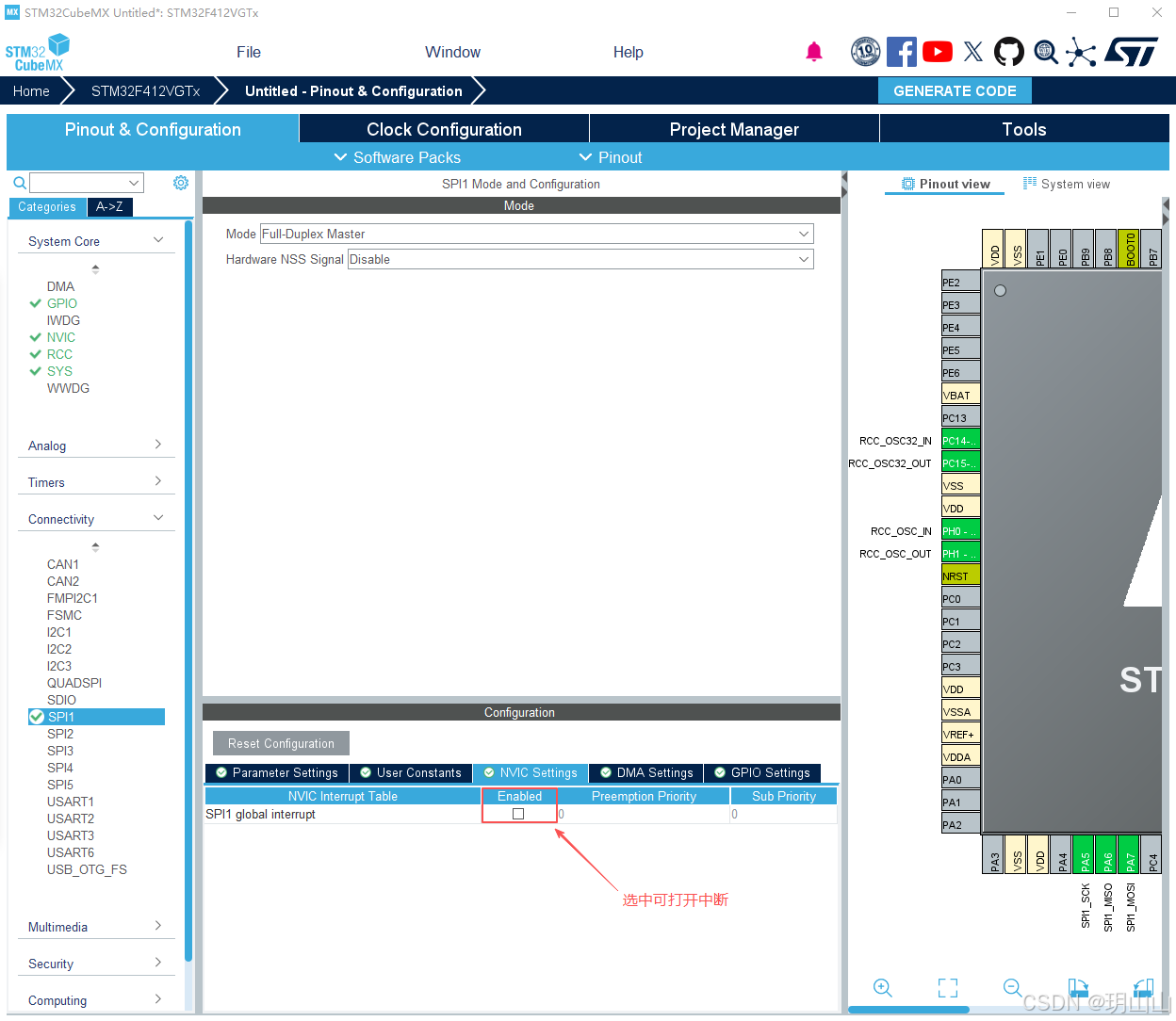Open the Help menu
This screenshot has width=1176, height=1021.
(x=629, y=52)
